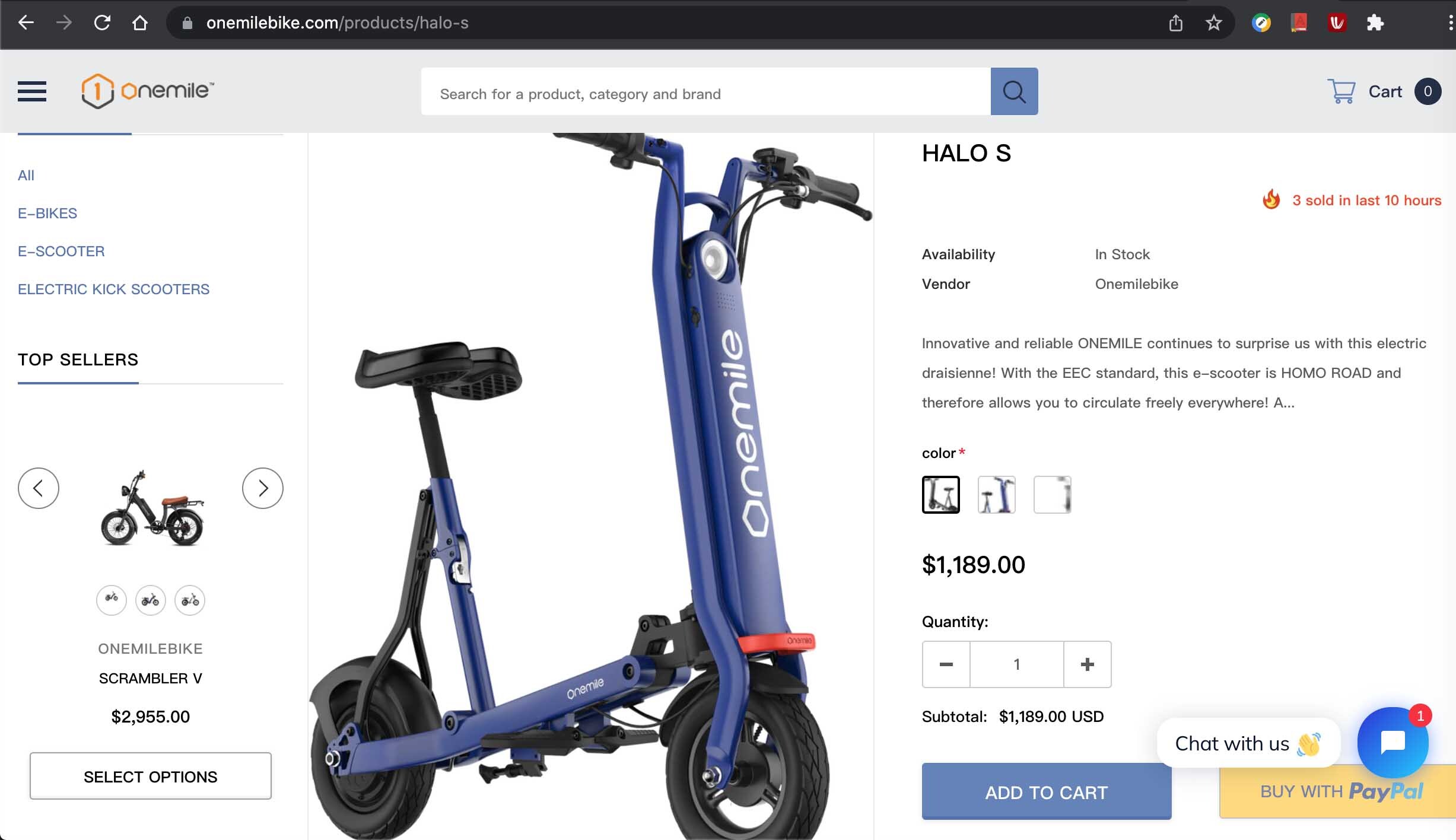Open ELECTRIC KICK SCOOTERS category
The width and height of the screenshot is (1456, 840).
(113, 289)
